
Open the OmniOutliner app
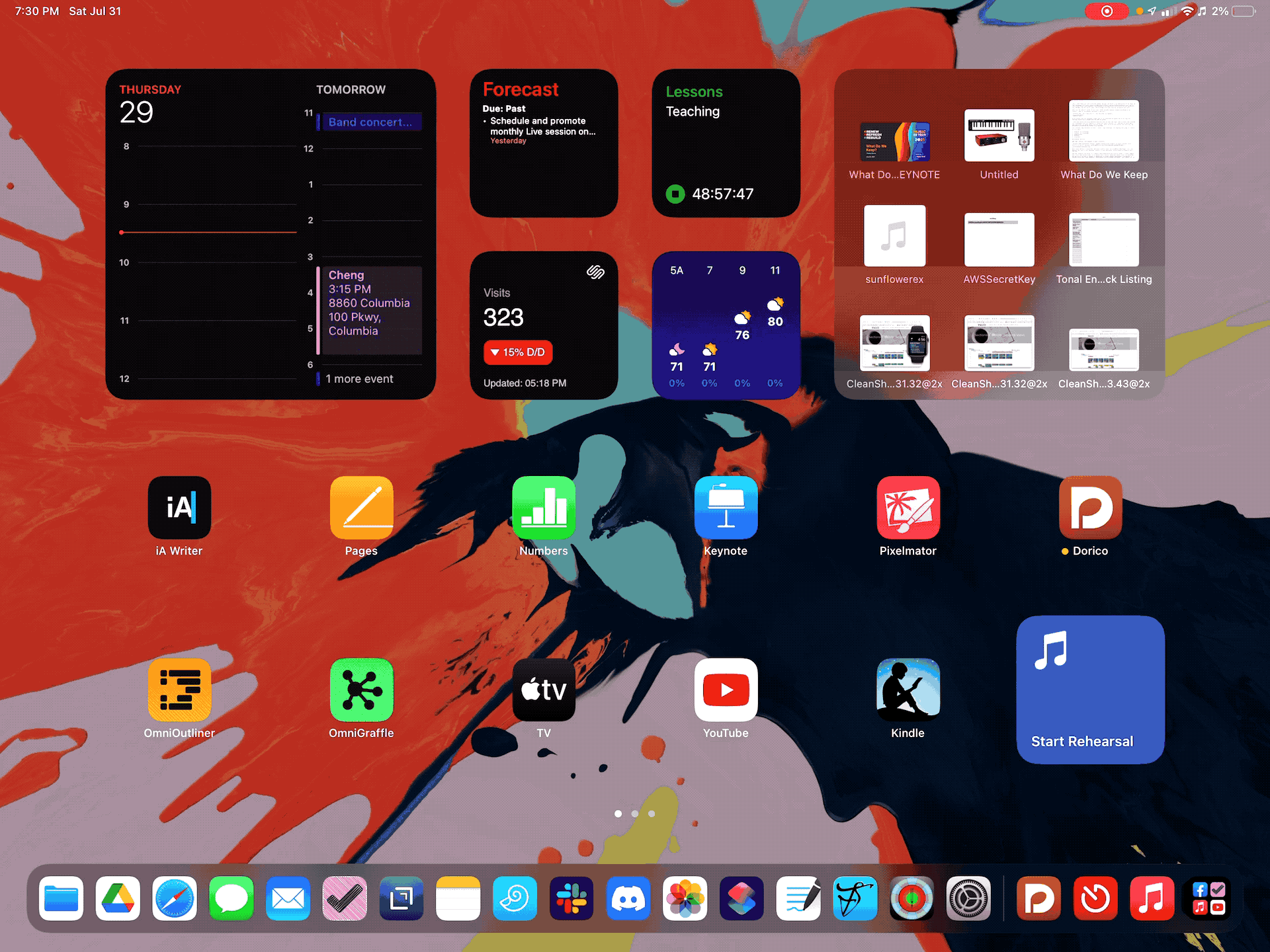coord(179,690)
